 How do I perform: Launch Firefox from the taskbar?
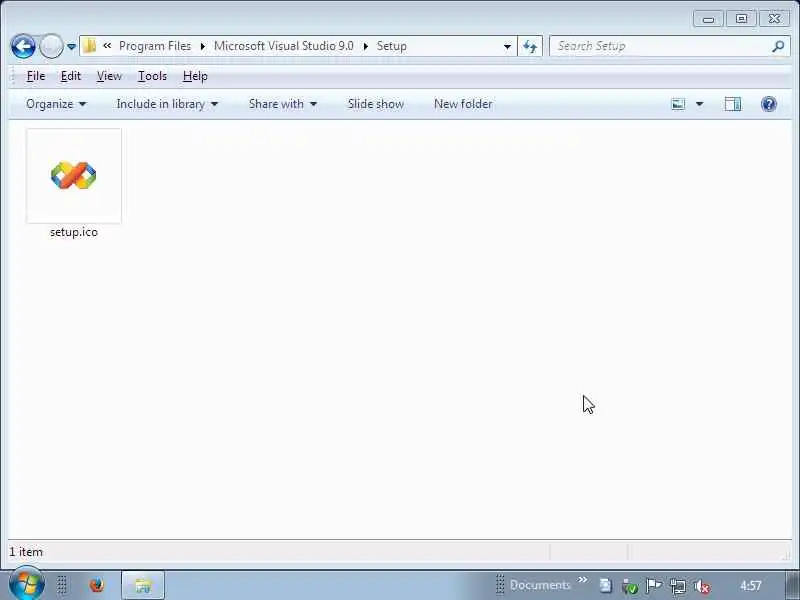96,585
